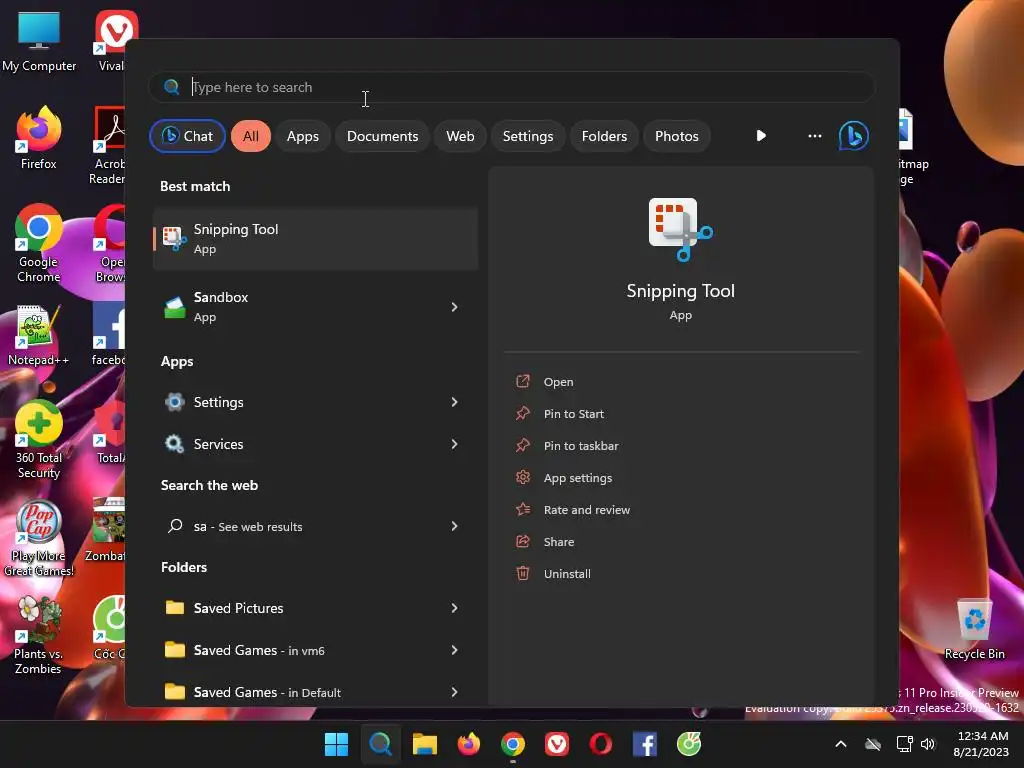Click the play arrow to show more filters
This screenshot has height=768, width=1024.
[x=761, y=136]
